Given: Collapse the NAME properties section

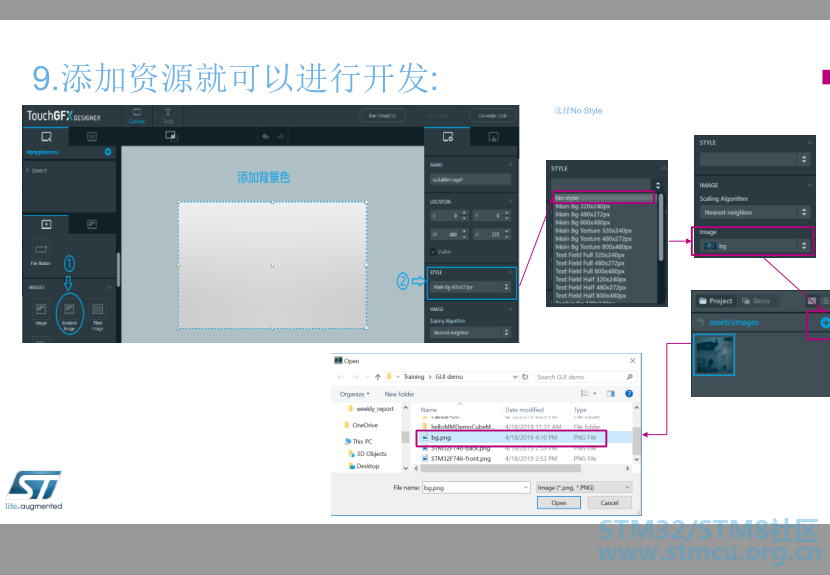Looking at the screenshot, I should 510,165.
